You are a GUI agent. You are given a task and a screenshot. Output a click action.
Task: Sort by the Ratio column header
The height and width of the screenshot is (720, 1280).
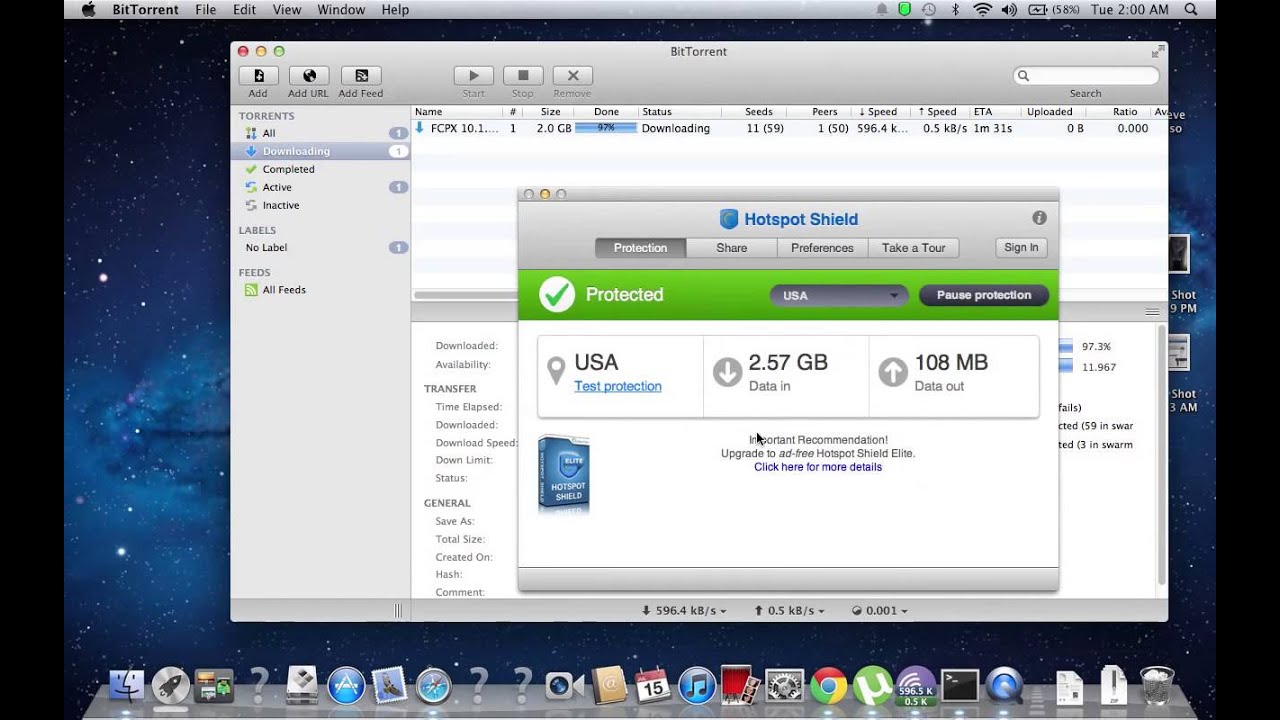pyautogui.click(x=1125, y=112)
